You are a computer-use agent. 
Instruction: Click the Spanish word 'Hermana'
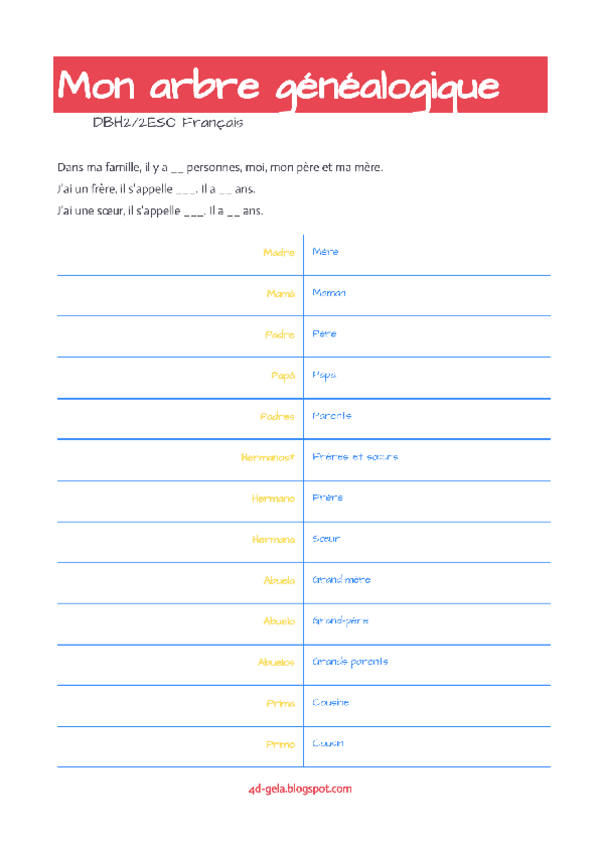tap(274, 539)
